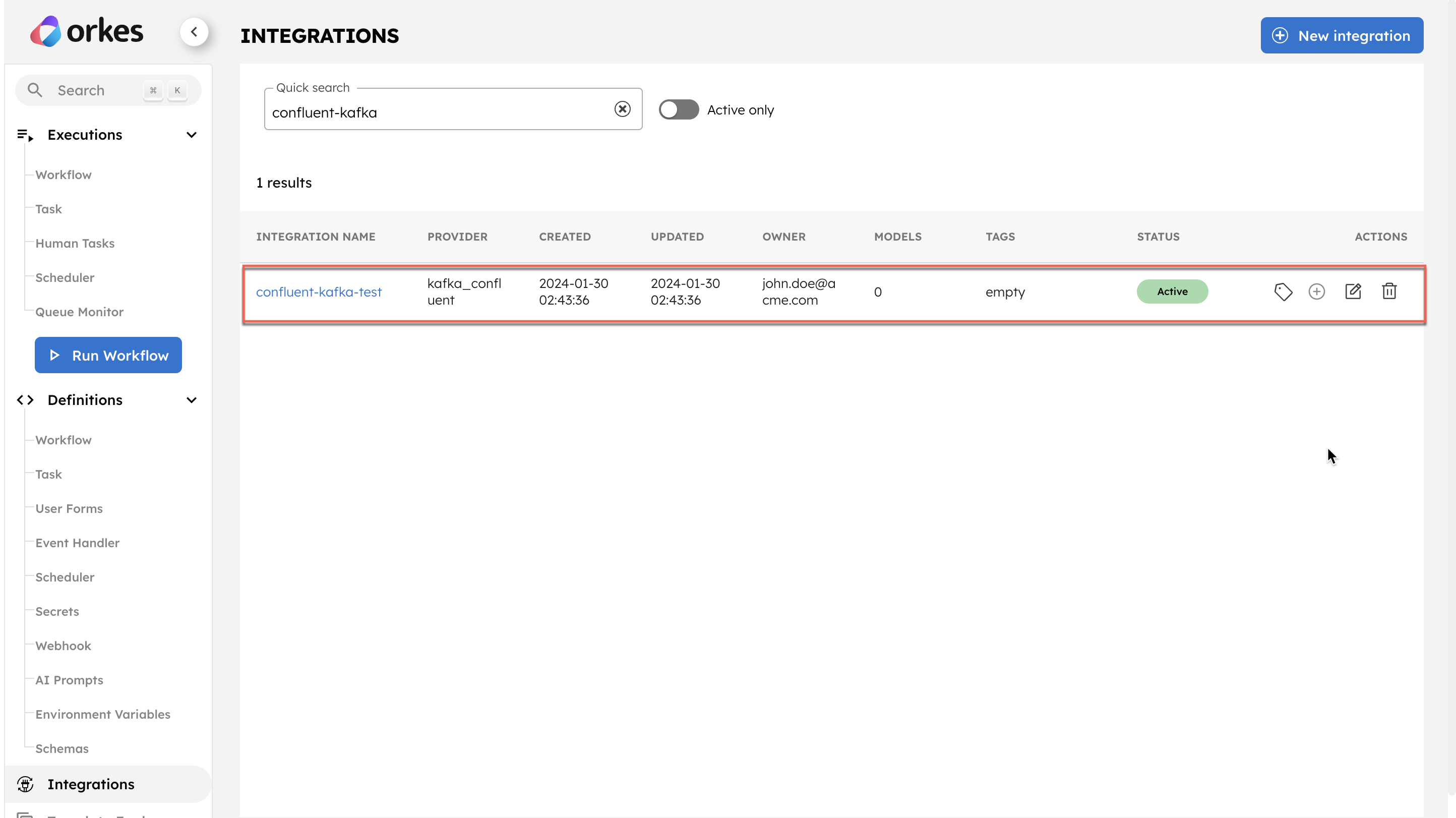Toggle the Active only switch
The width and height of the screenshot is (1456, 818).
[x=678, y=109]
